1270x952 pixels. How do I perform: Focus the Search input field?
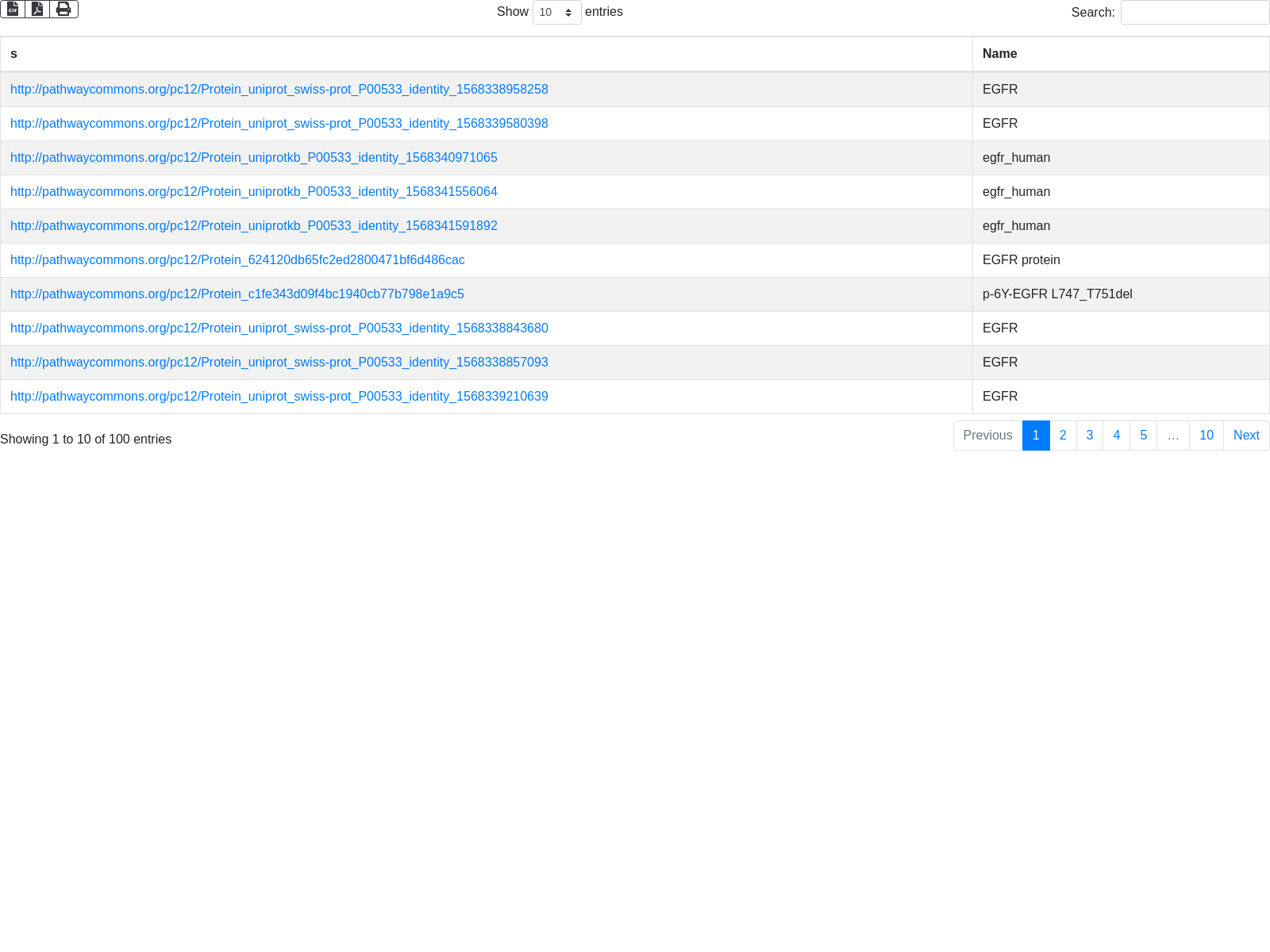pyautogui.click(x=1194, y=13)
